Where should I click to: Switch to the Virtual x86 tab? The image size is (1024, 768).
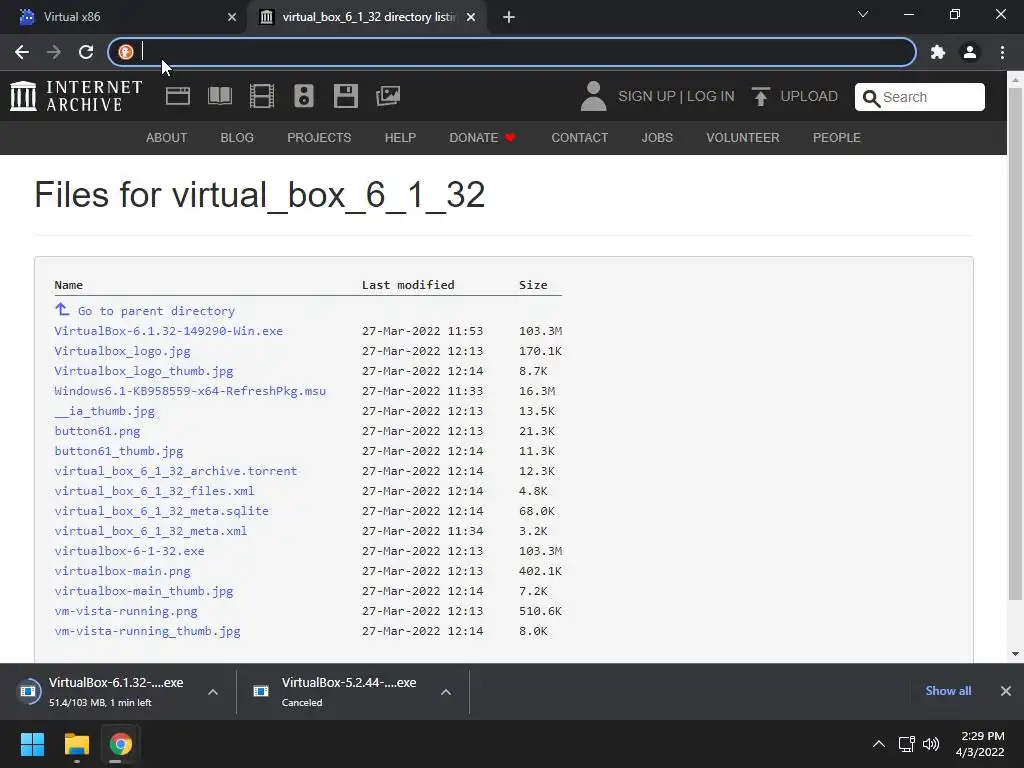(x=124, y=17)
